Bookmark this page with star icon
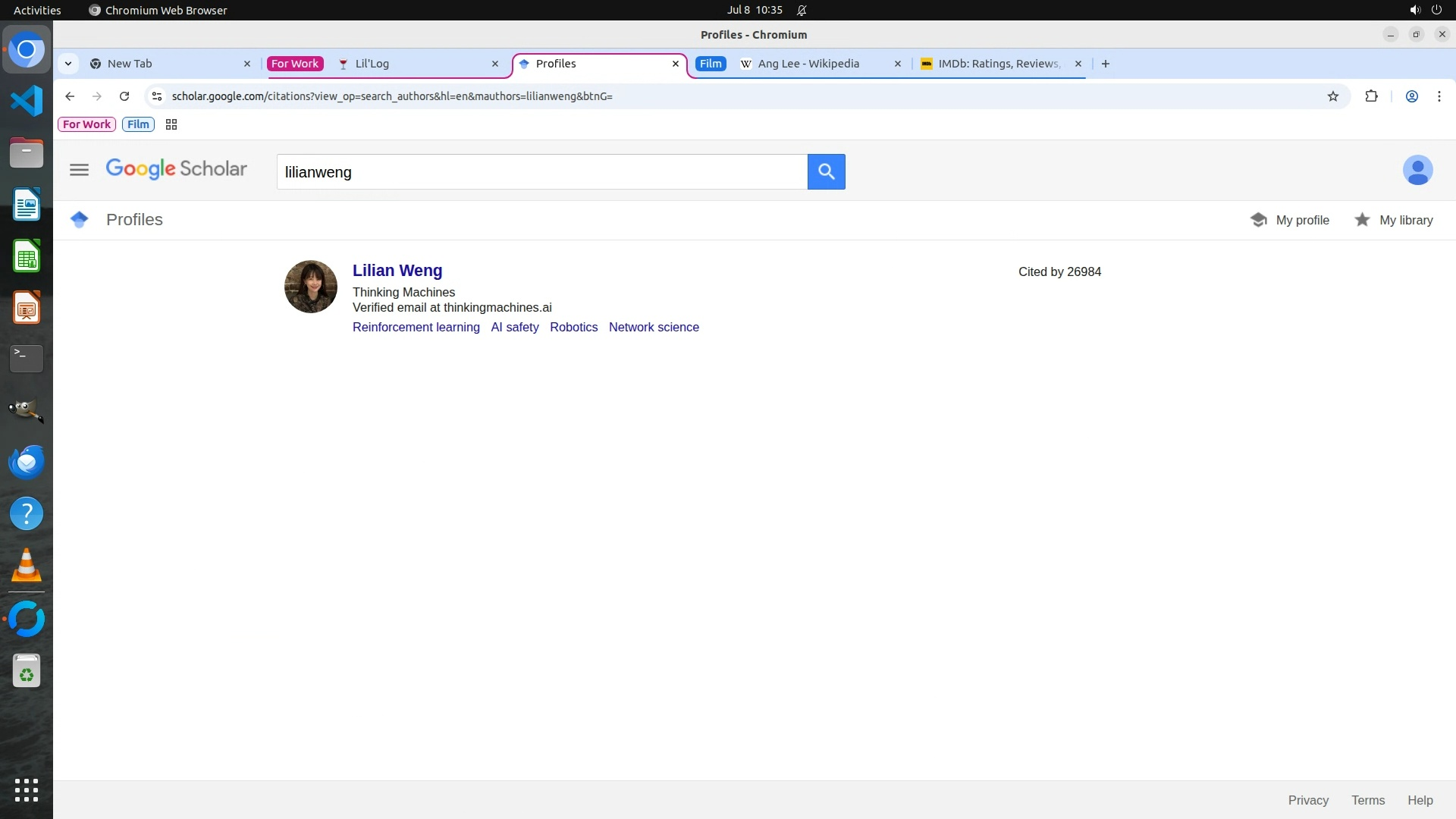The image size is (1456, 819). point(1332,96)
